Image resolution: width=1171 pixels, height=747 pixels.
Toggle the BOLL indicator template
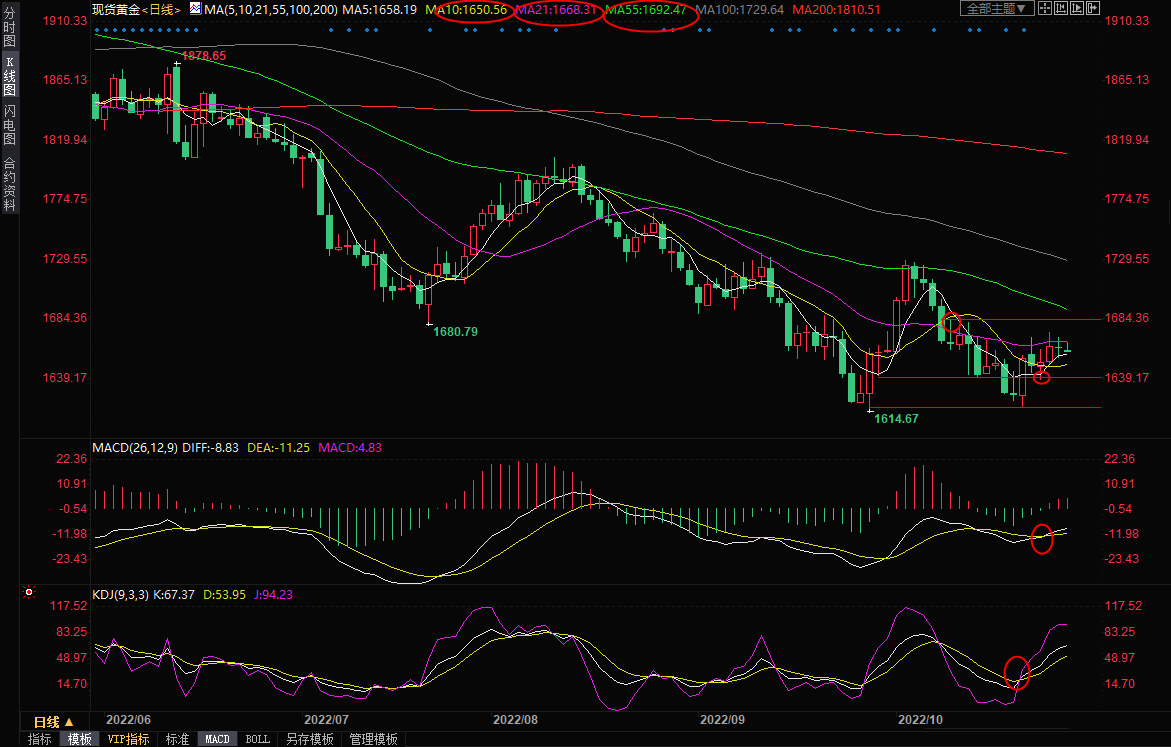pyautogui.click(x=257, y=739)
